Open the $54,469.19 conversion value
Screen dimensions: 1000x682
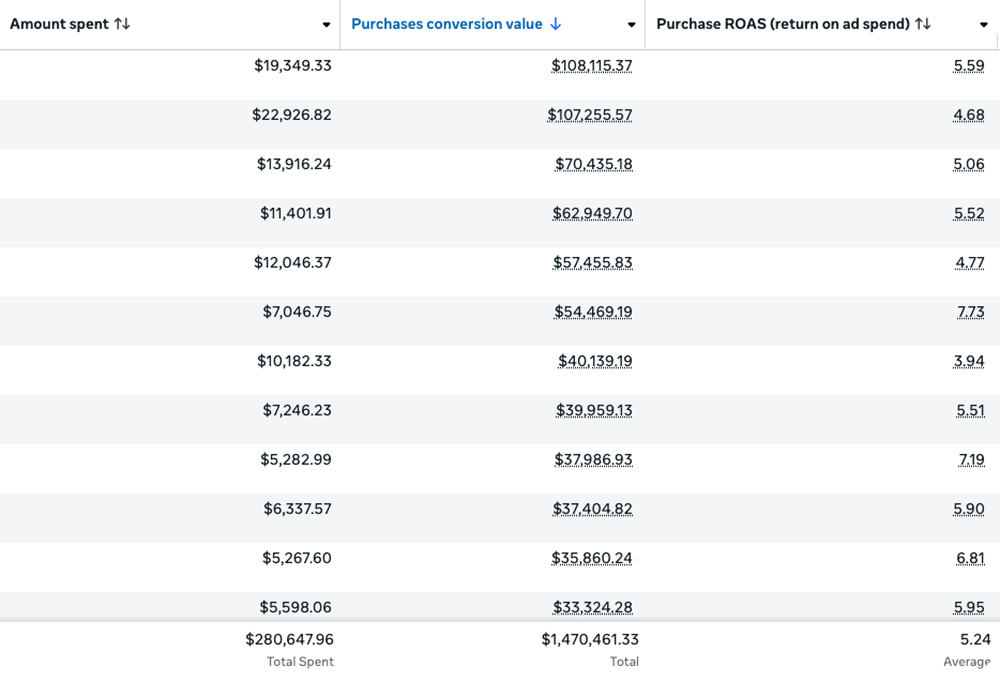593,312
